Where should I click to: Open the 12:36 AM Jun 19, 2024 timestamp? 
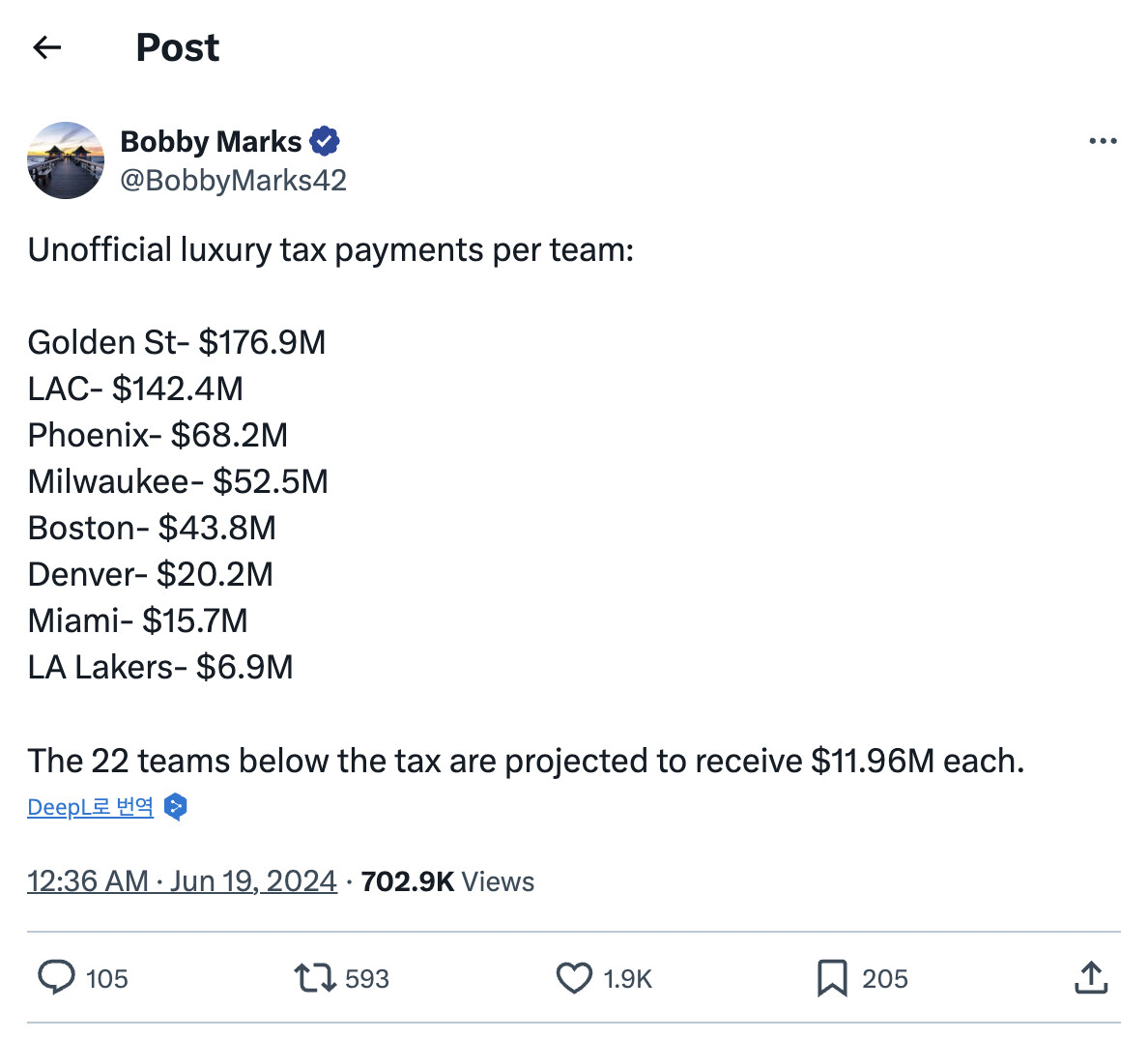click(182, 881)
